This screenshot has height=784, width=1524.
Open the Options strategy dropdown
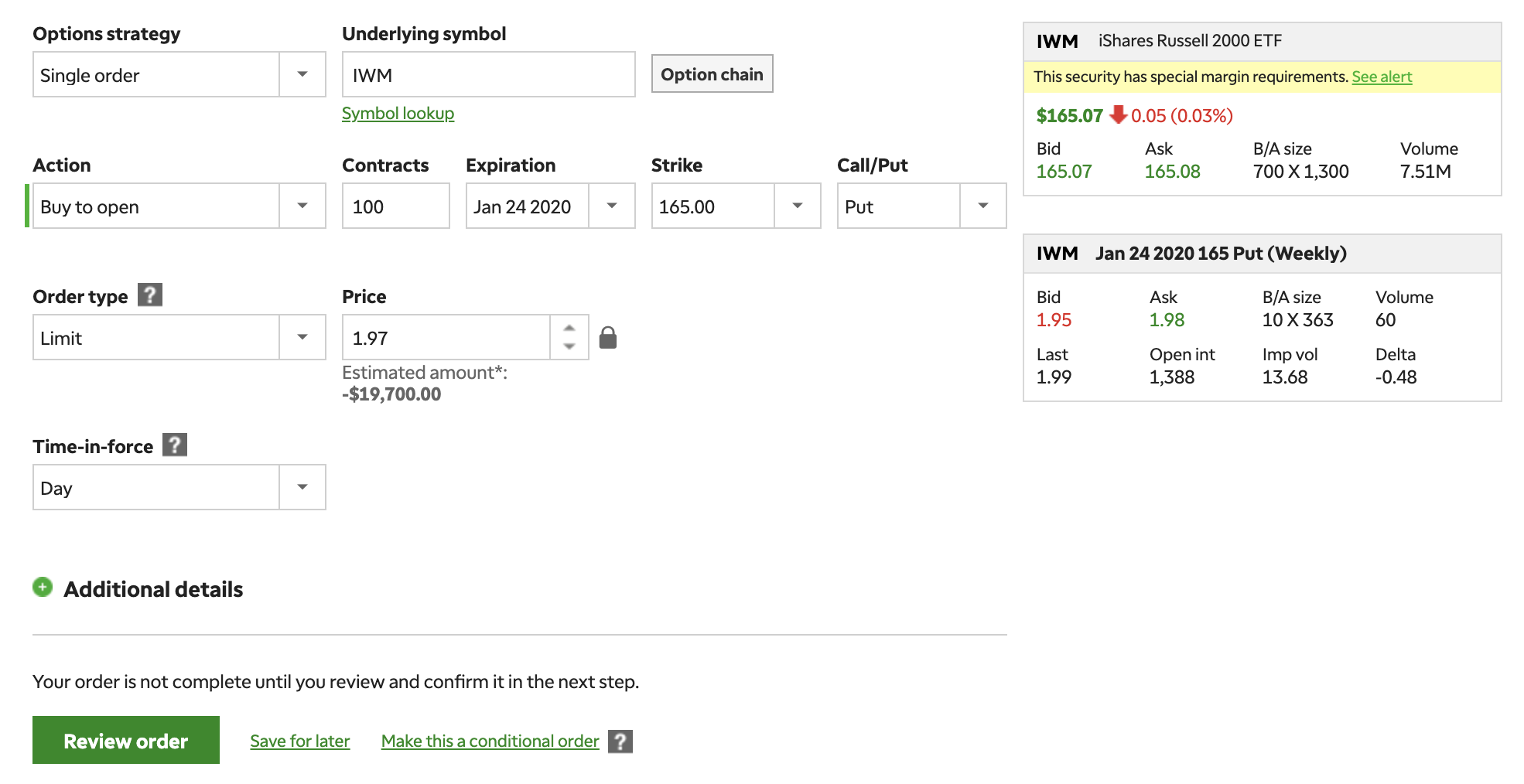(179, 75)
